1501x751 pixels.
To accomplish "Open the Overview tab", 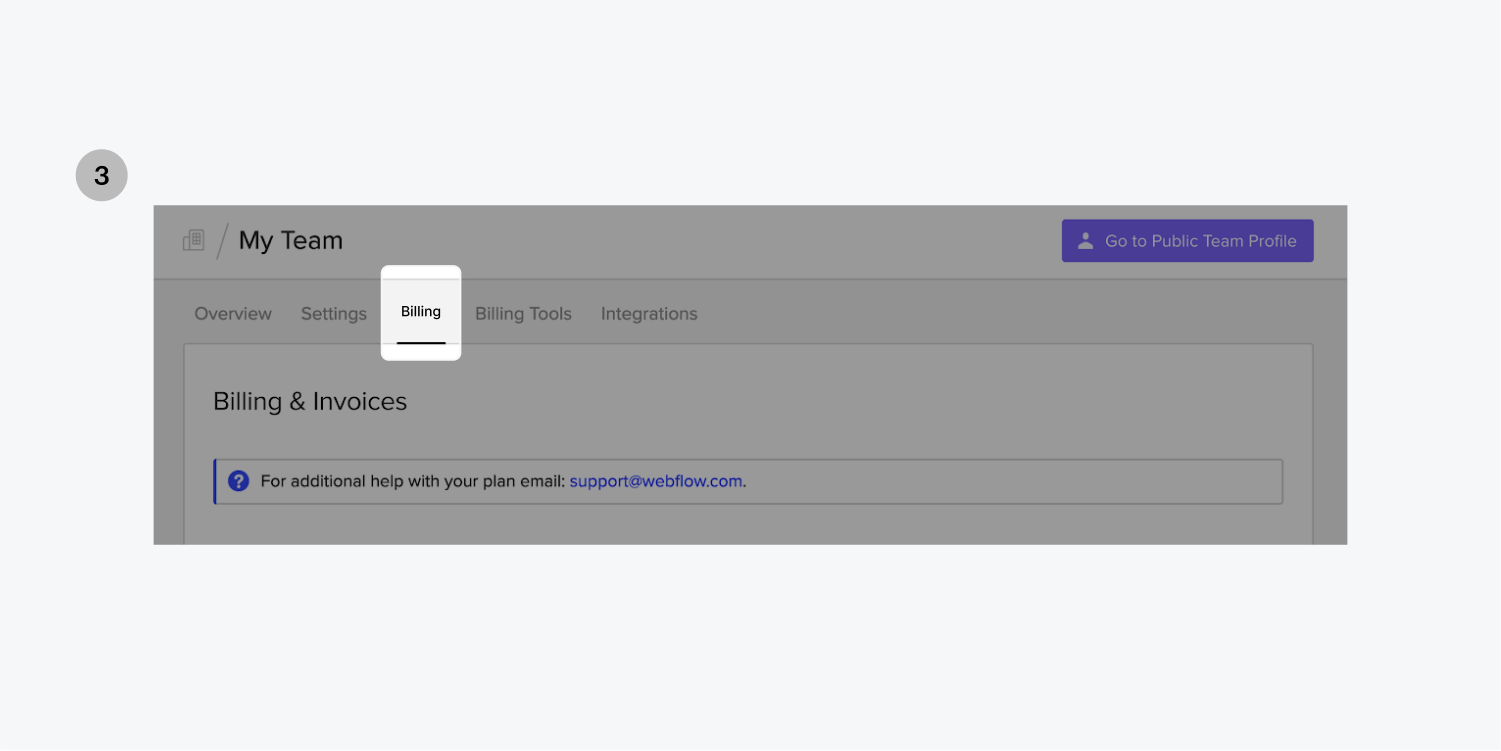I will 233,314.
